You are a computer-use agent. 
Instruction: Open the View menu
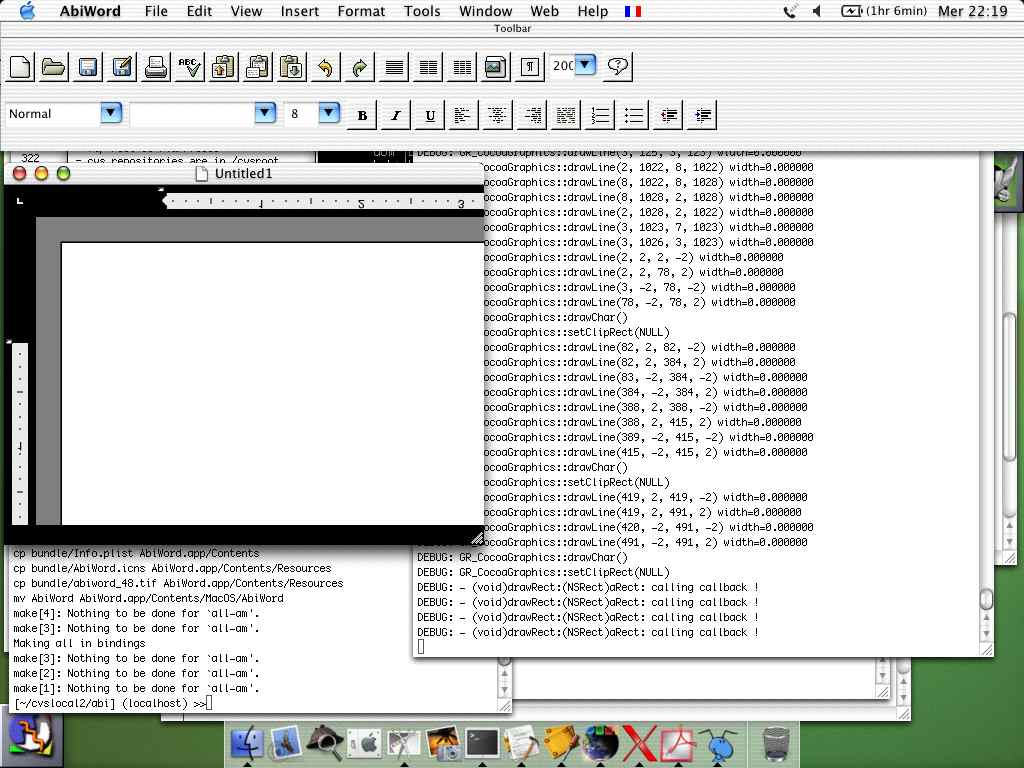point(246,11)
